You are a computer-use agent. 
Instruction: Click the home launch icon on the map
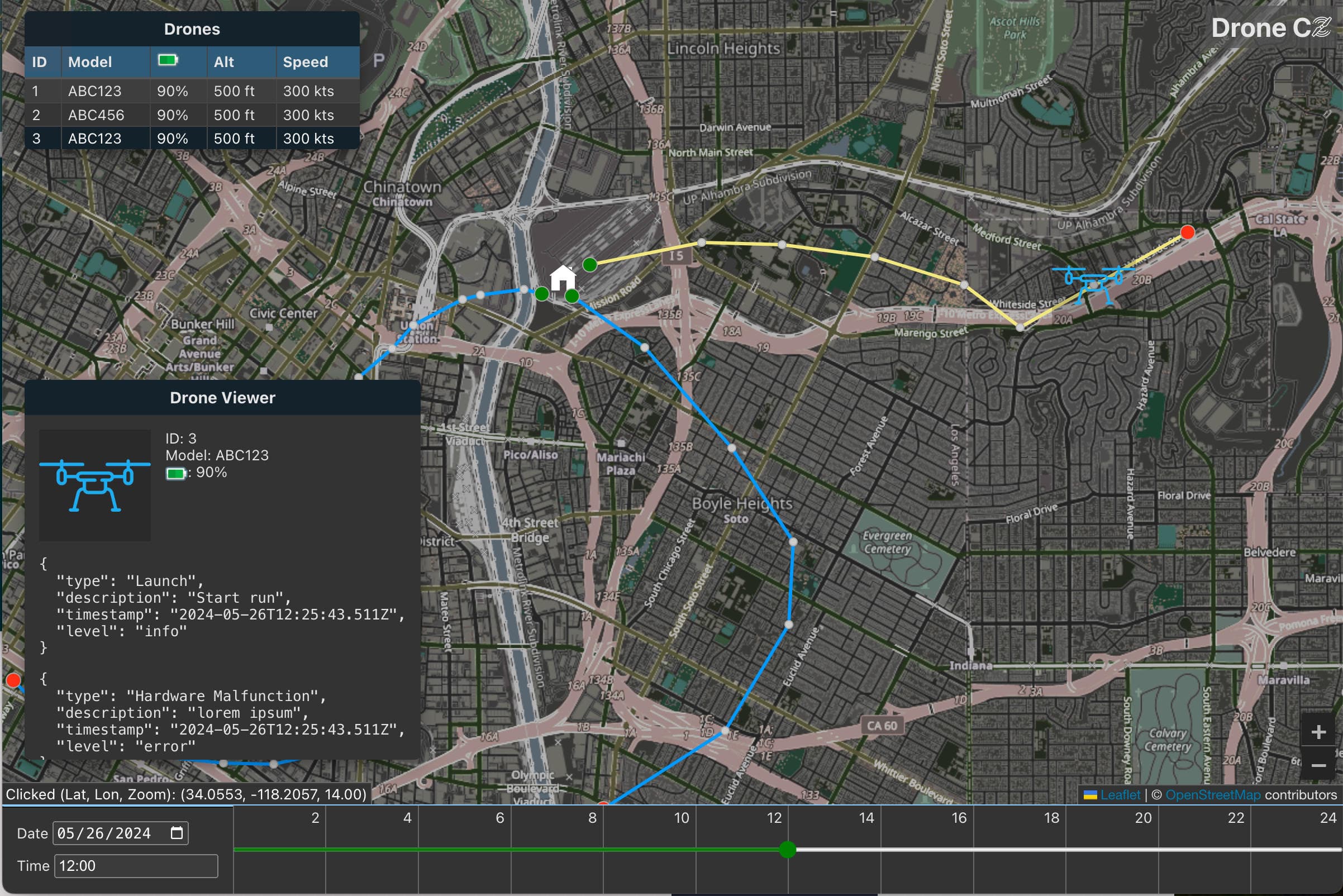pos(563,278)
